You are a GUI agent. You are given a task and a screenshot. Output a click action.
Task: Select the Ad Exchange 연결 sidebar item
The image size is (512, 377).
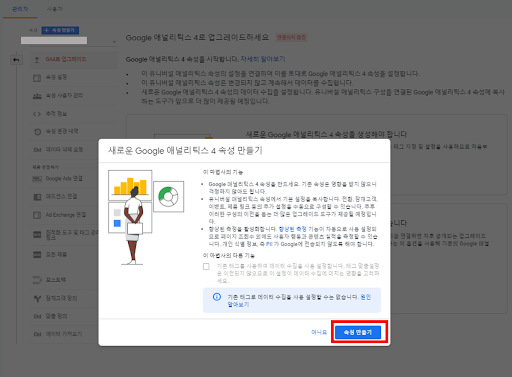click(x=65, y=215)
